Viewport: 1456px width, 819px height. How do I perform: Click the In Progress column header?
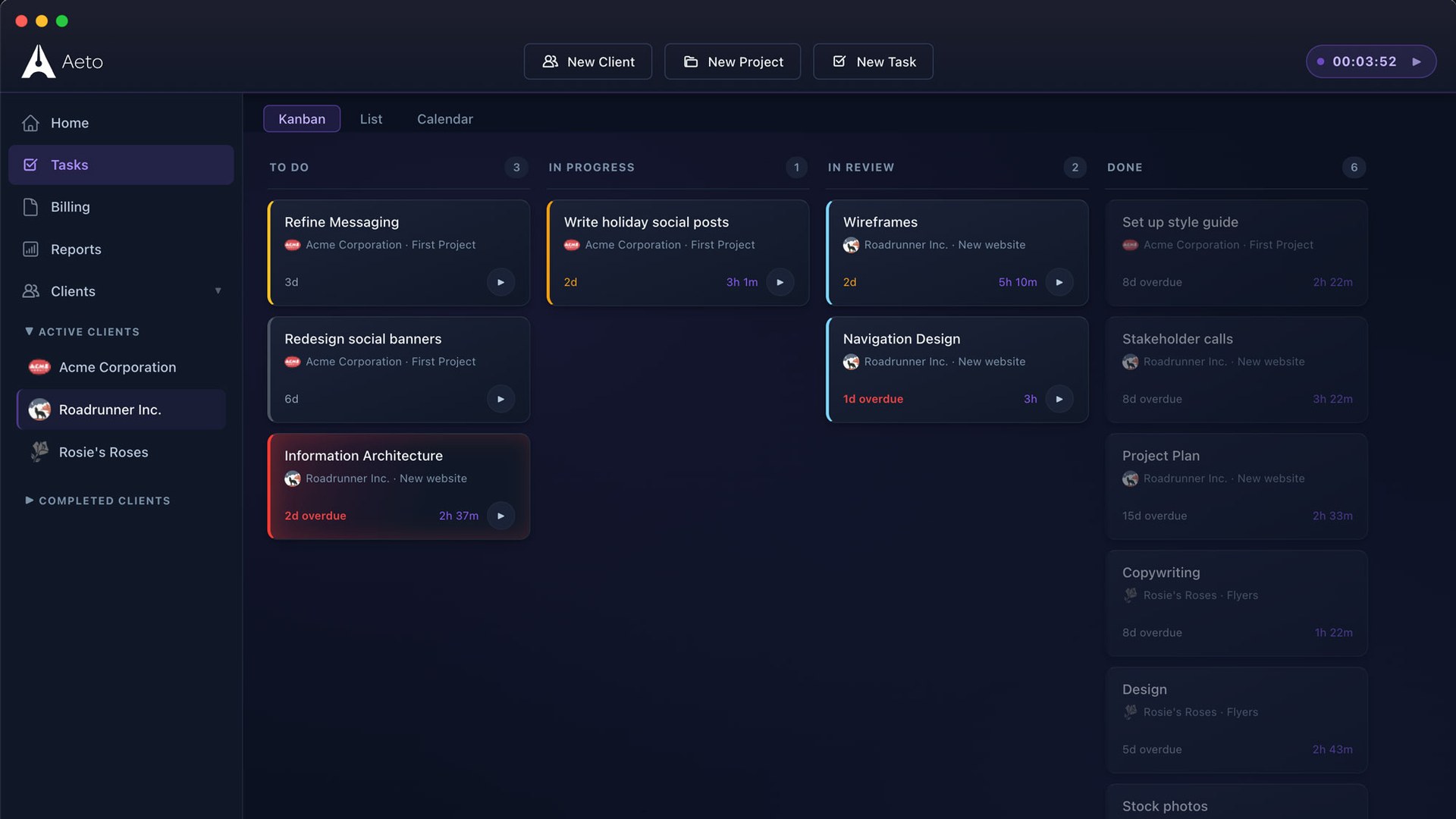(591, 168)
